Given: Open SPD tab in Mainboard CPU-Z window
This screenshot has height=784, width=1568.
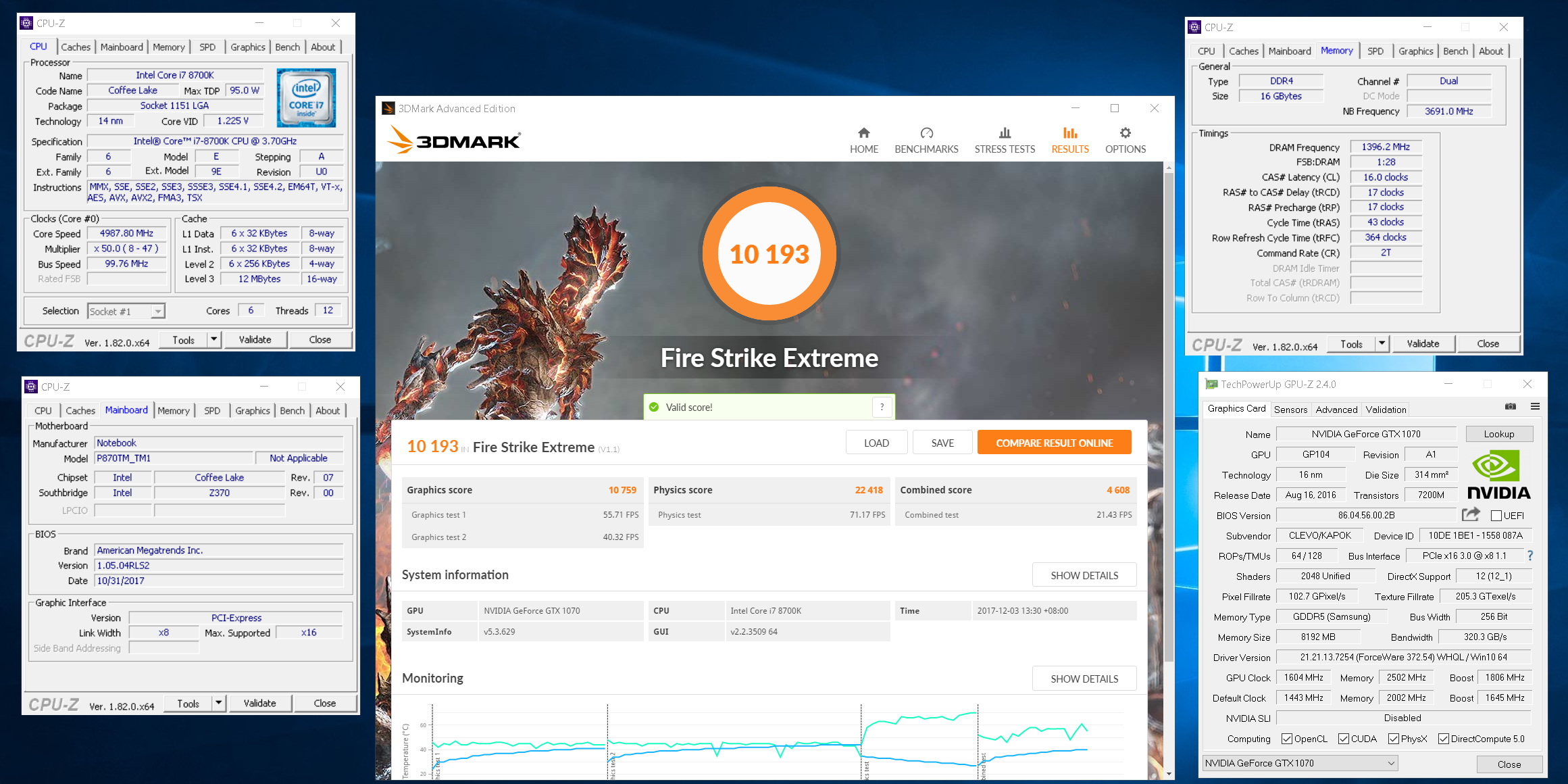Looking at the screenshot, I should (x=212, y=410).
